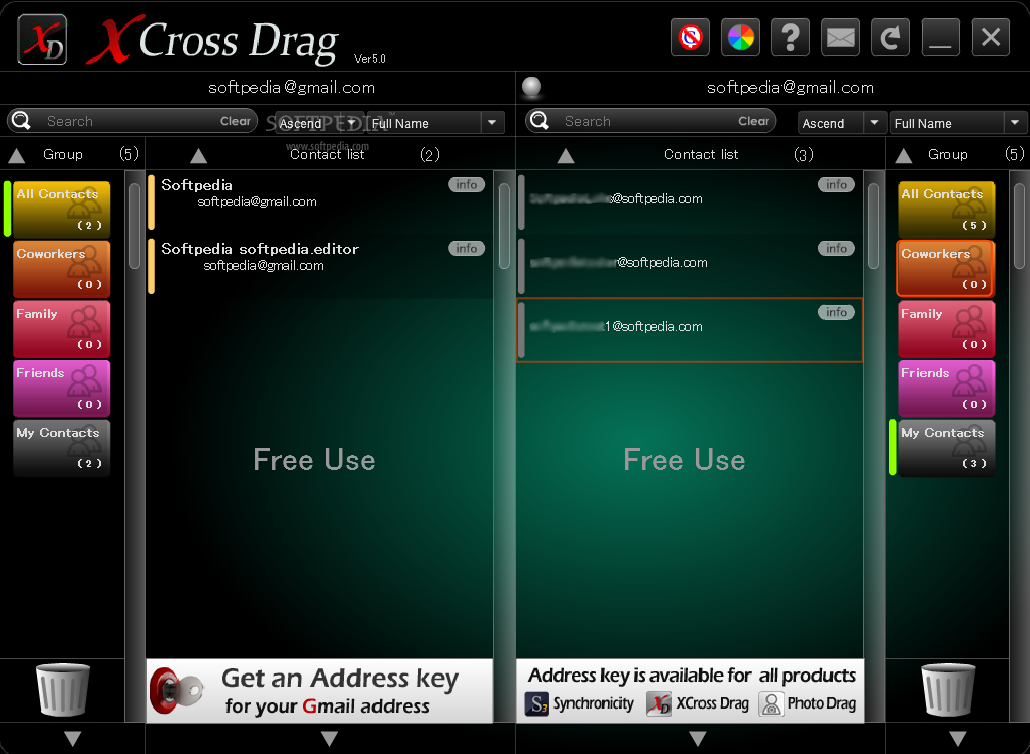Open left Full Name sort field dropdown
This screenshot has height=754, width=1030.
coord(436,123)
